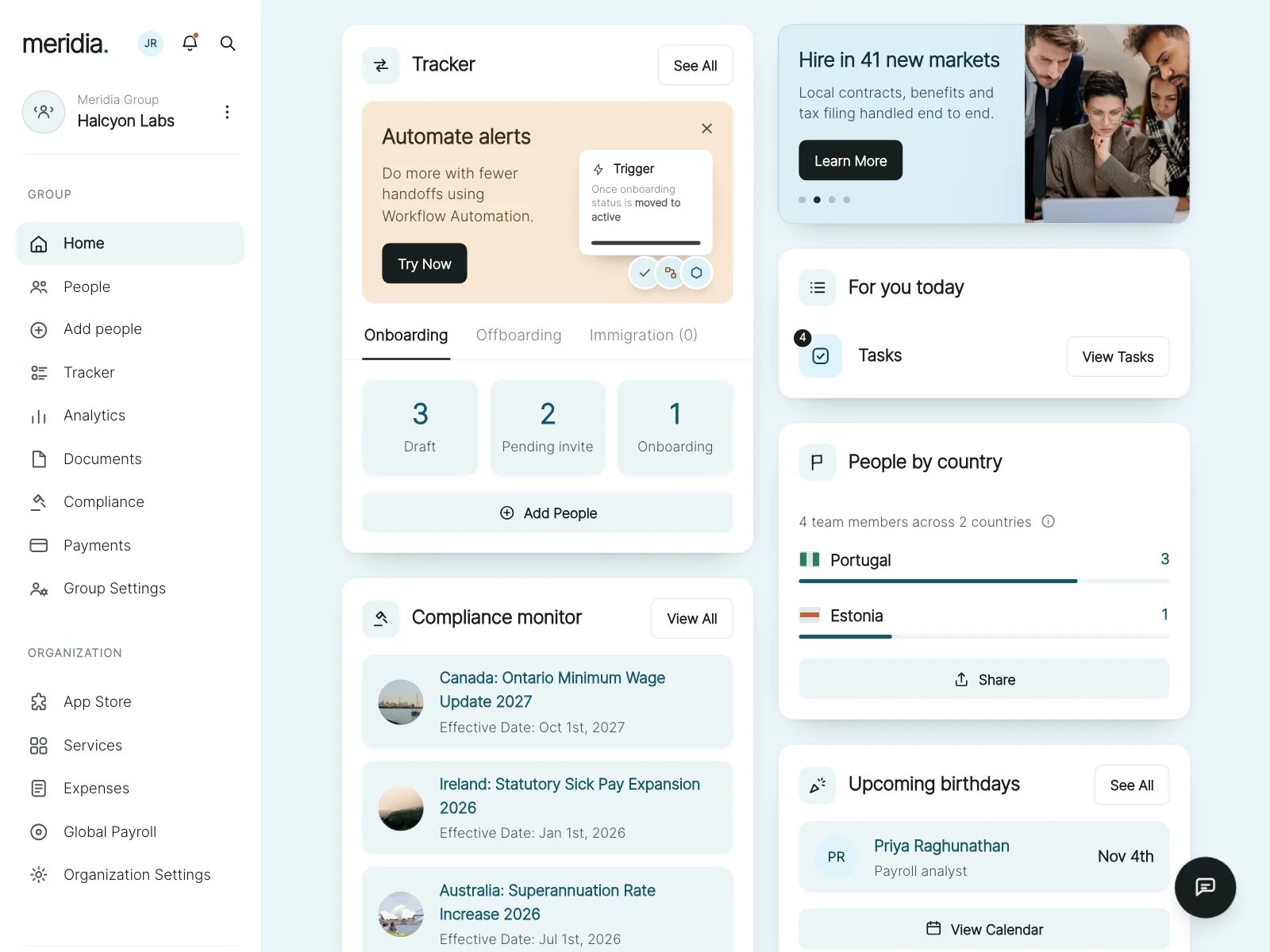Click the View Calendar button

[984, 929]
